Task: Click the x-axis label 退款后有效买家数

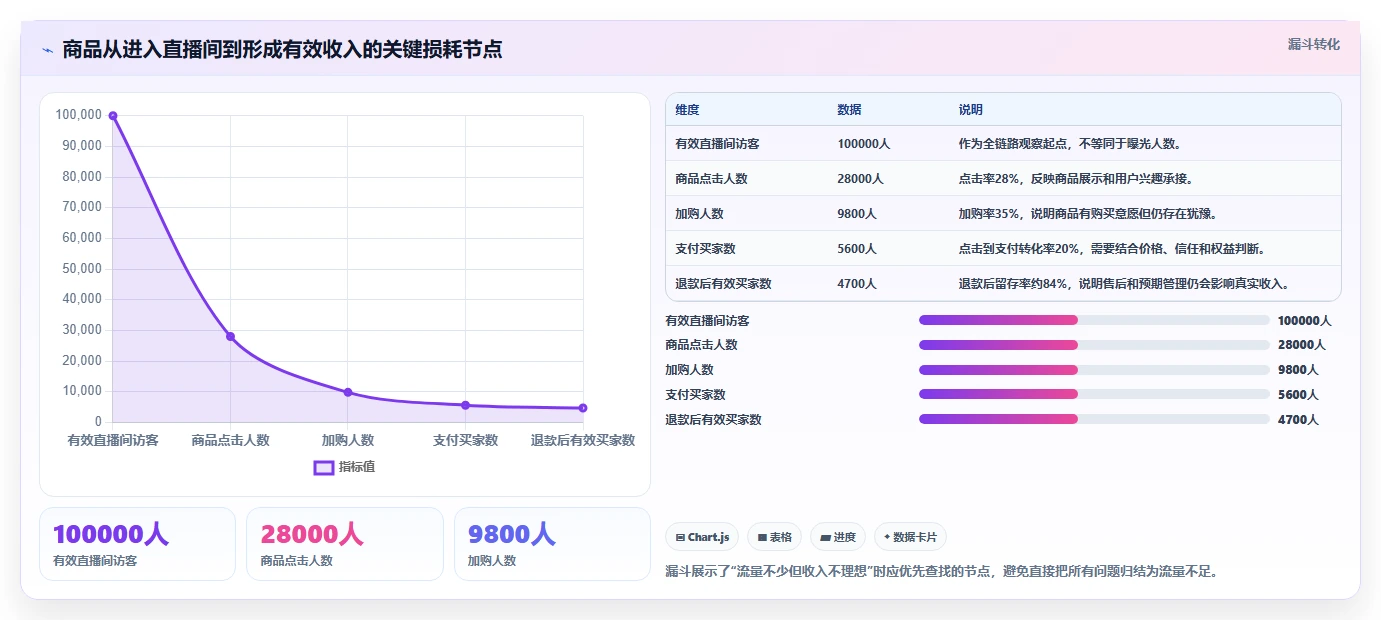Action: (583, 440)
